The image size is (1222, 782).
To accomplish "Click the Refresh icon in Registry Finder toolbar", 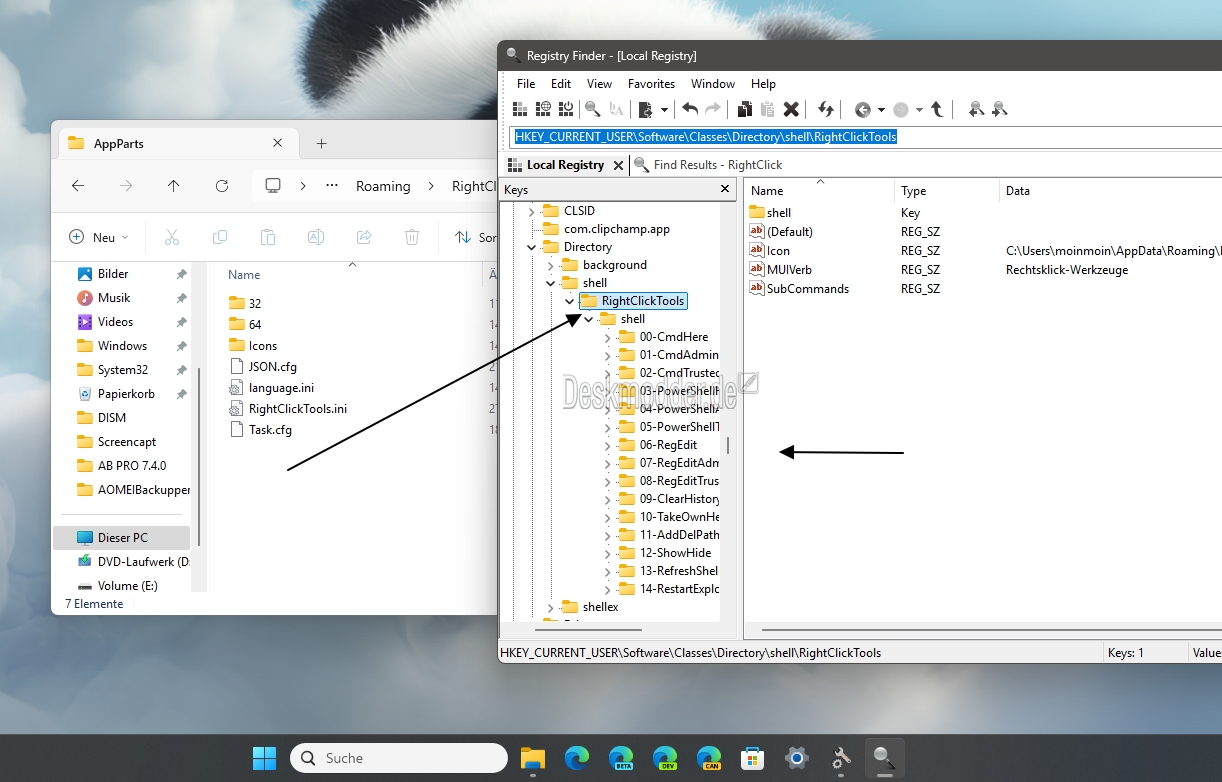I will coord(826,109).
